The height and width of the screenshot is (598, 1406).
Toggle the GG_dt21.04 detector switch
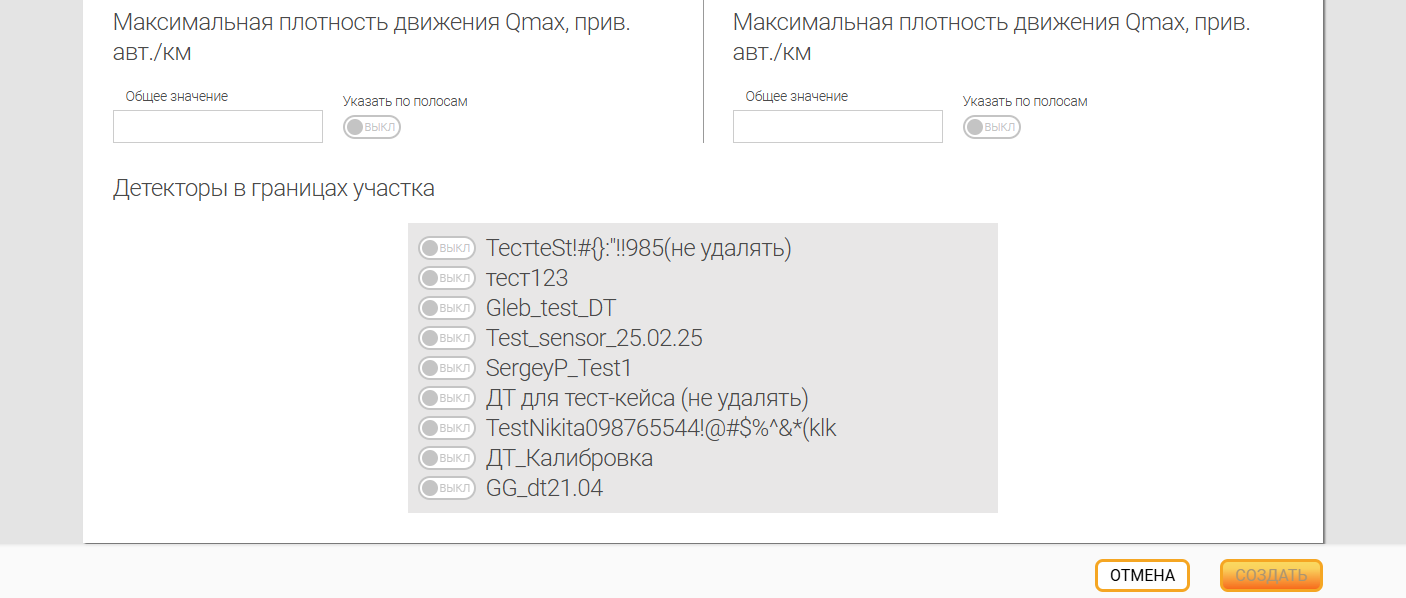(446, 488)
